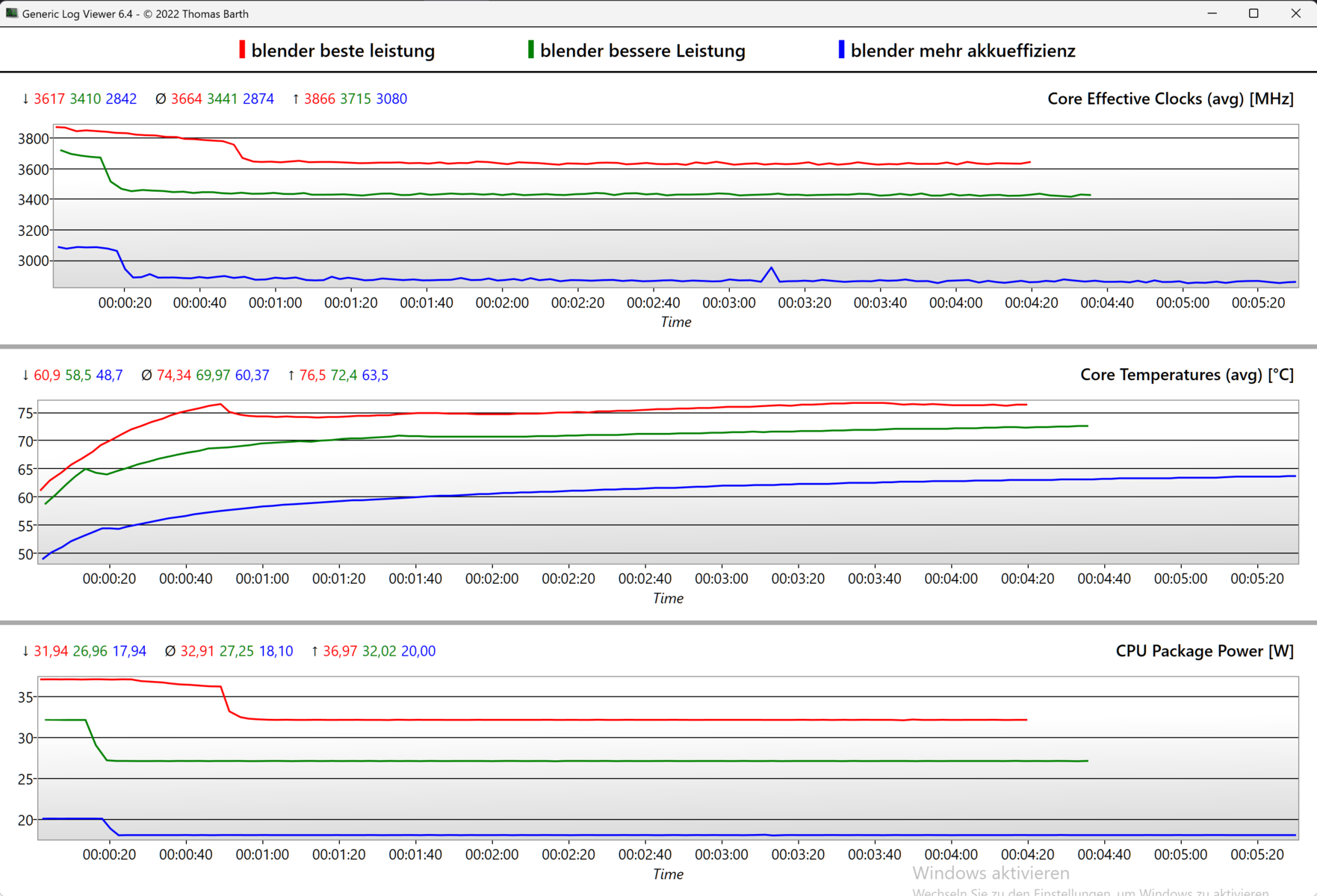Click the maximum arrow icon in CPU Package Power stats

tap(314, 652)
